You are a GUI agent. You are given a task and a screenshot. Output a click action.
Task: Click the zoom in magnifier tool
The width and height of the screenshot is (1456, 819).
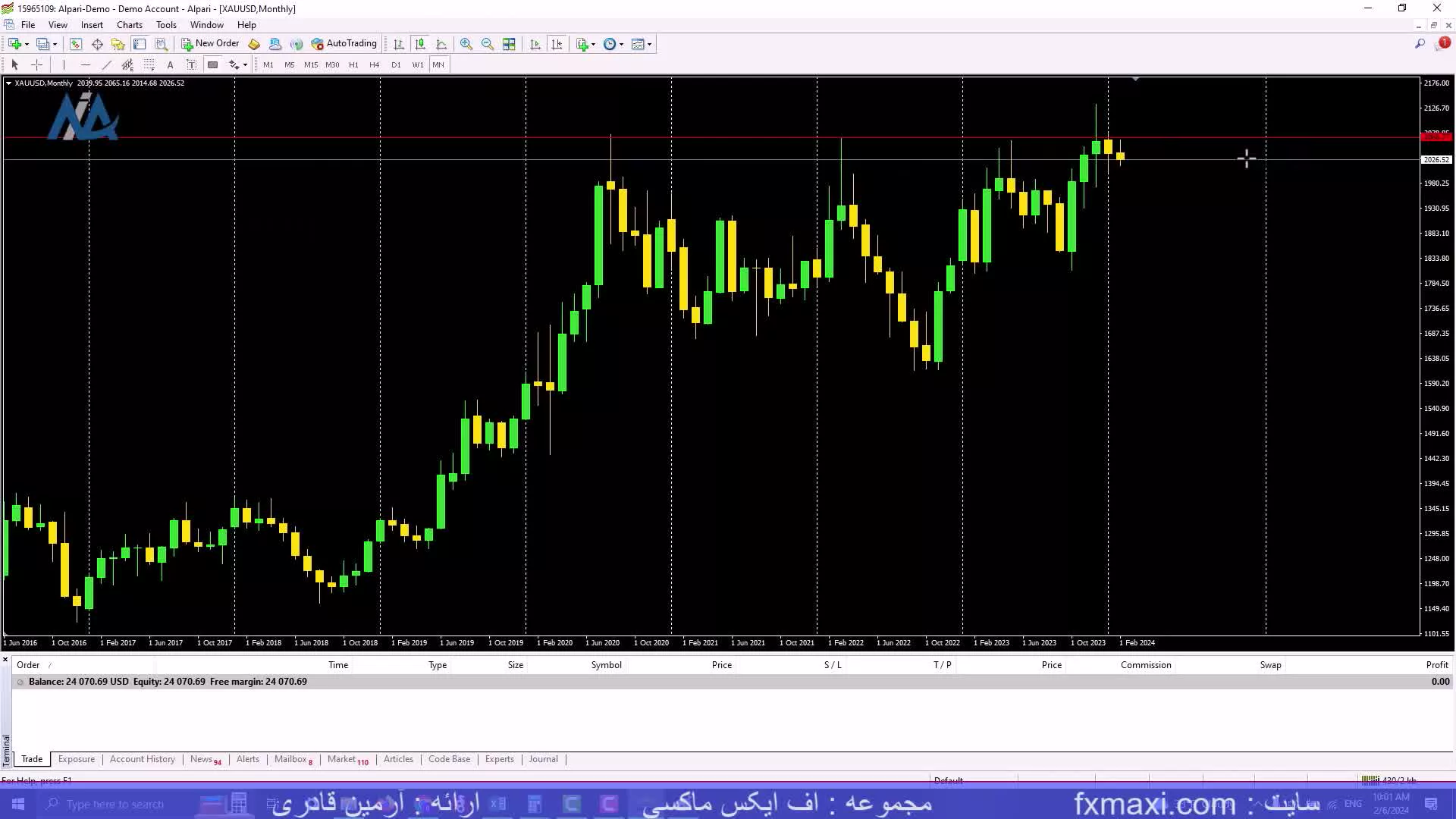[x=465, y=44]
